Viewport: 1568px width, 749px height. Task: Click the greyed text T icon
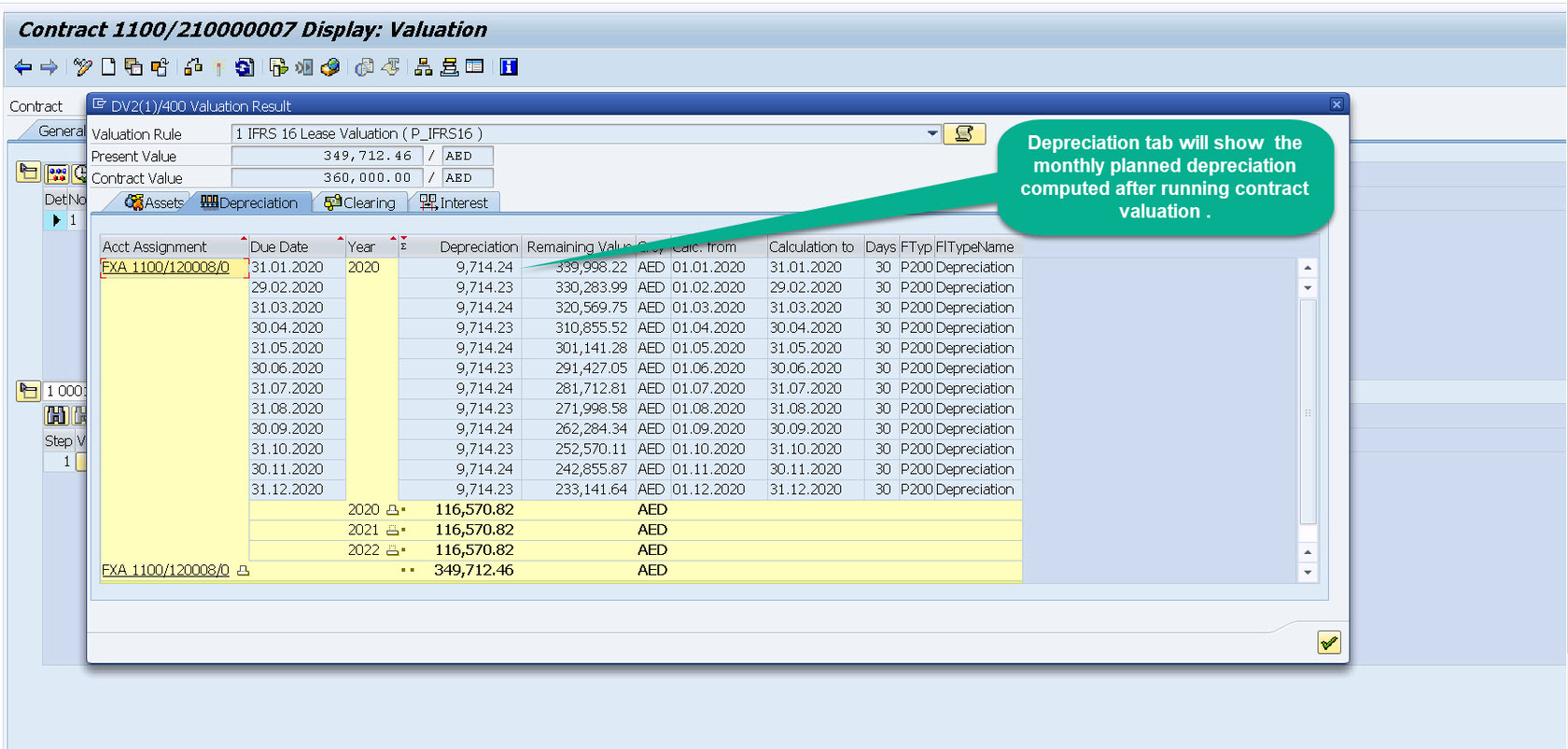pos(391,67)
